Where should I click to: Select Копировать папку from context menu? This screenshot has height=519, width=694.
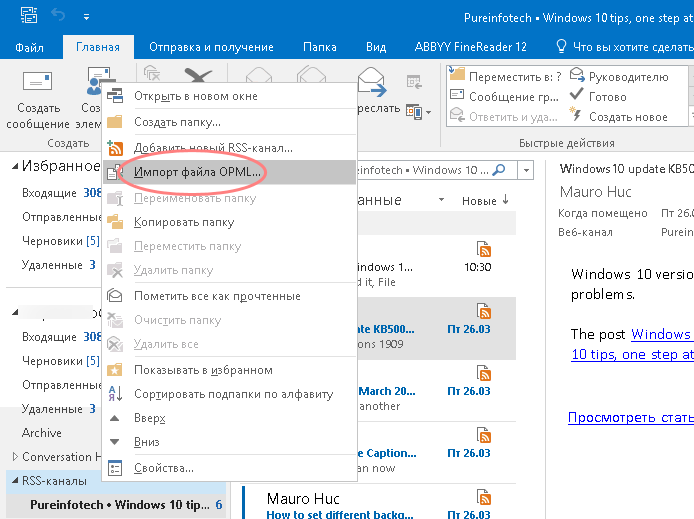(229, 222)
